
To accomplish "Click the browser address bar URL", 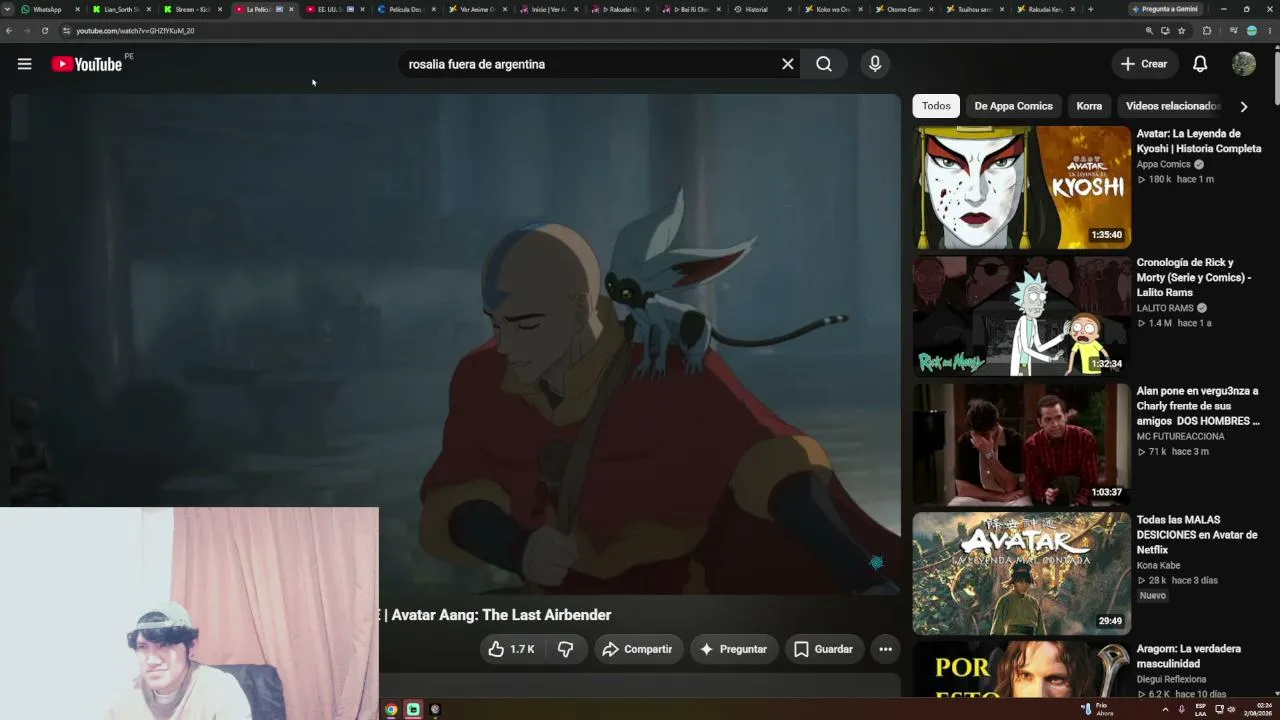I will coord(136,31).
